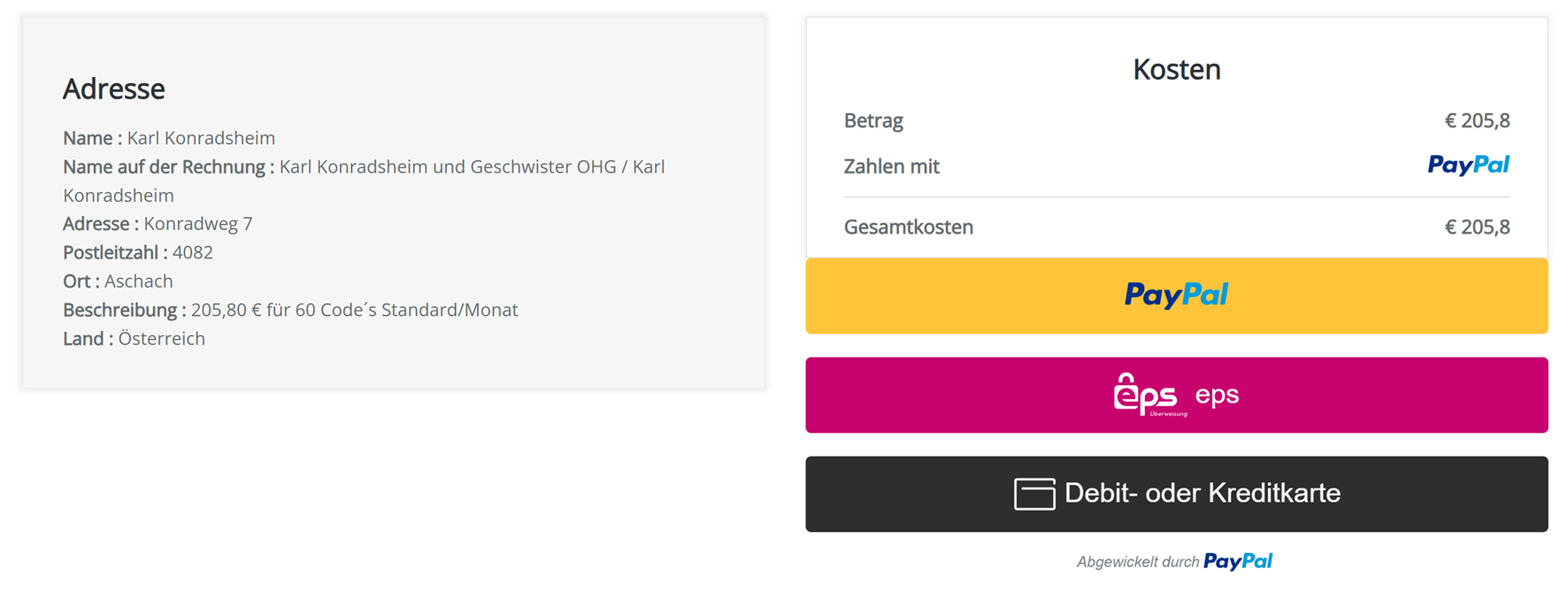This screenshot has height=600, width=1568.
Task: Click the name Karl Konradsheim
Action: point(201,138)
